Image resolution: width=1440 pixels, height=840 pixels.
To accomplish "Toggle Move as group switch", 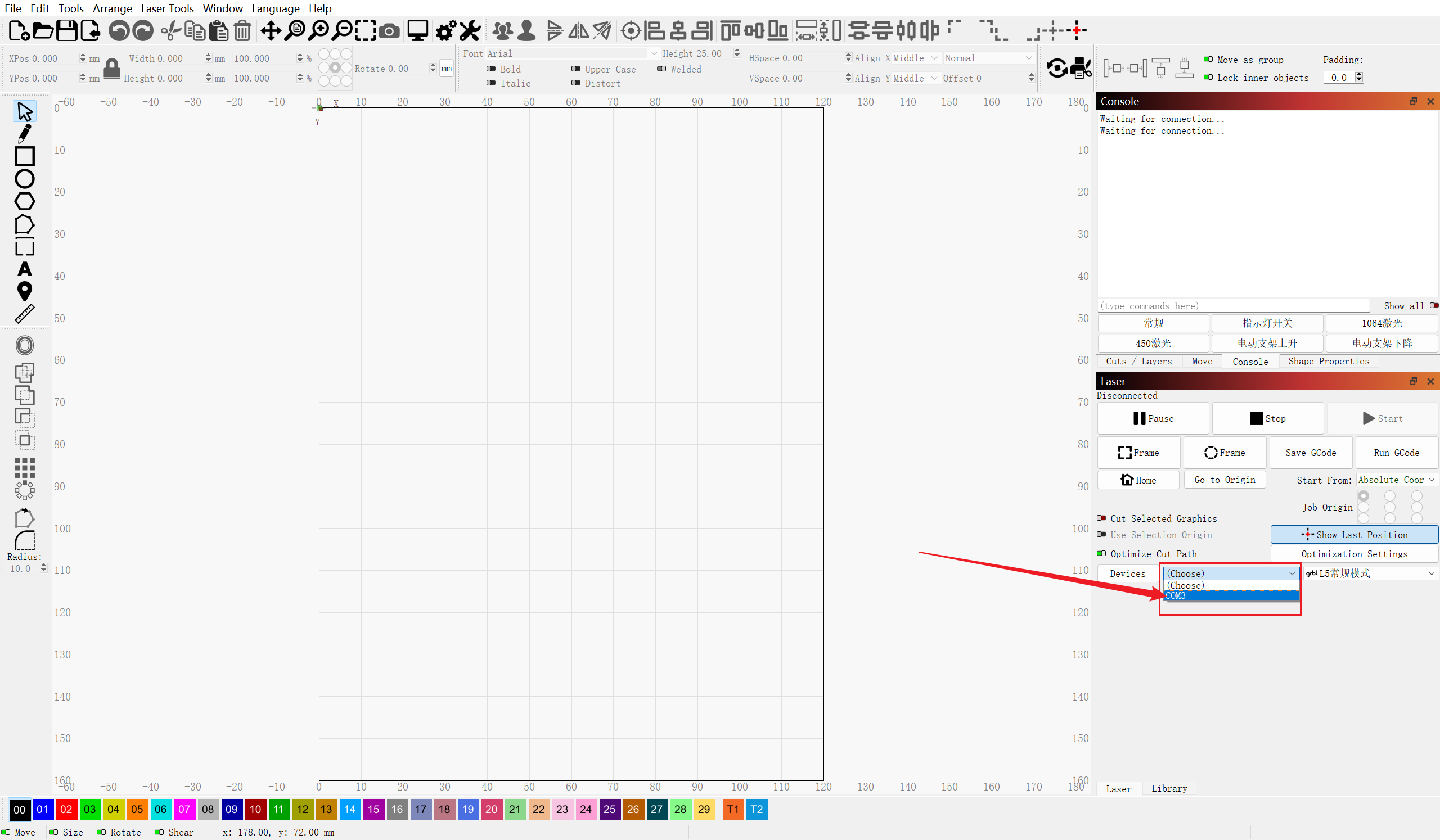I will click(x=1208, y=60).
